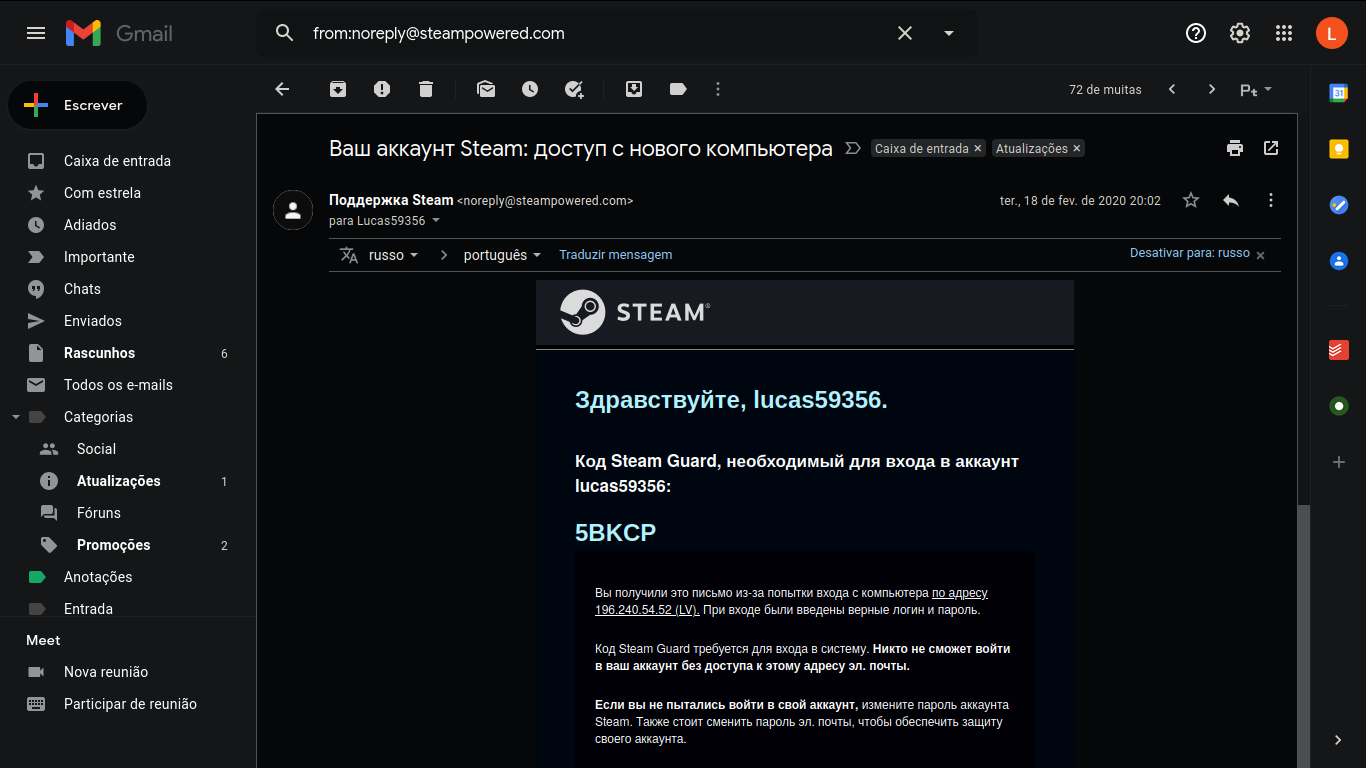The height and width of the screenshot is (768, 1366).
Task: Open the Settings gear
Action: tap(1240, 33)
